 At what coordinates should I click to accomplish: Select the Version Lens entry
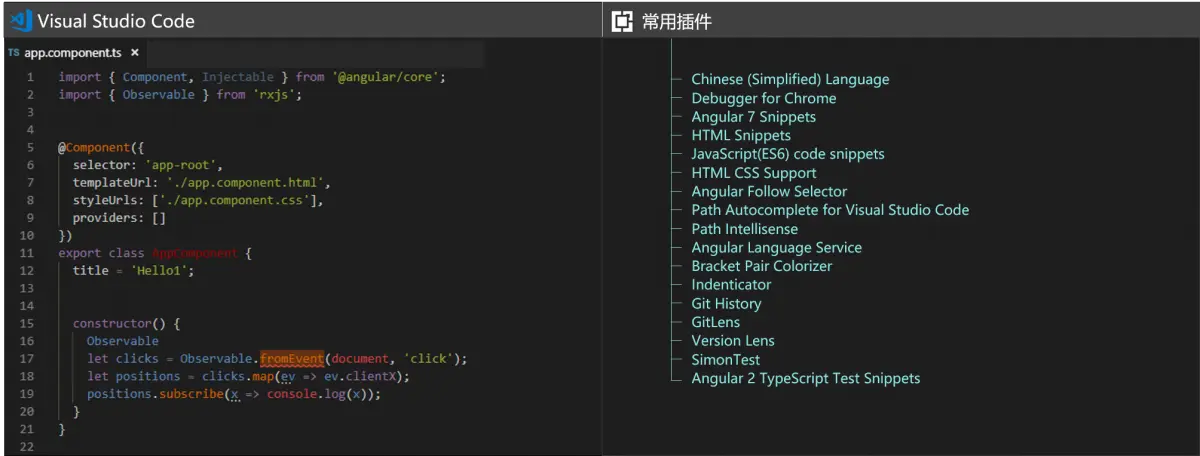pos(733,341)
